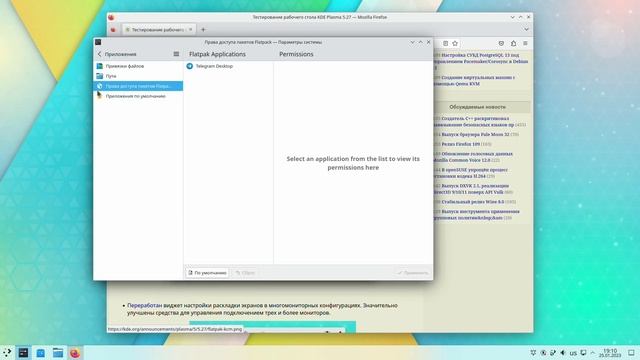Open Приложения по умолчанию settings entry
The height and width of the screenshot is (360, 640).
click(x=138, y=96)
